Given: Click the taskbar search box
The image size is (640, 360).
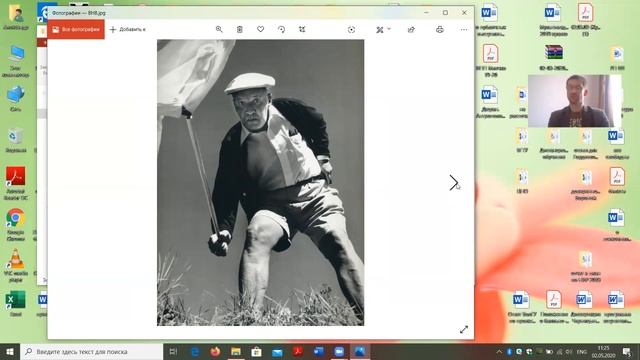Looking at the screenshot, I should pos(91,351).
